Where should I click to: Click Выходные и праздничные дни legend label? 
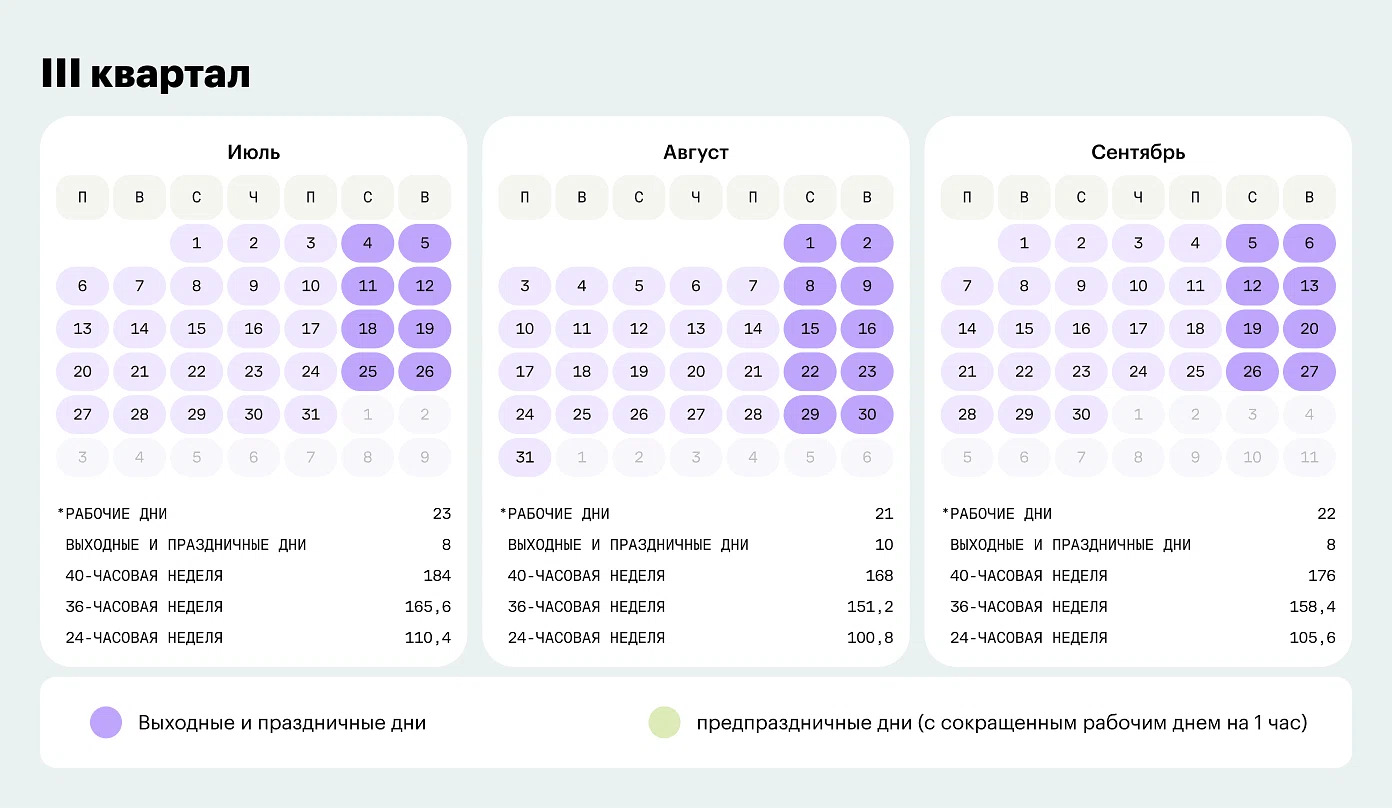282,722
